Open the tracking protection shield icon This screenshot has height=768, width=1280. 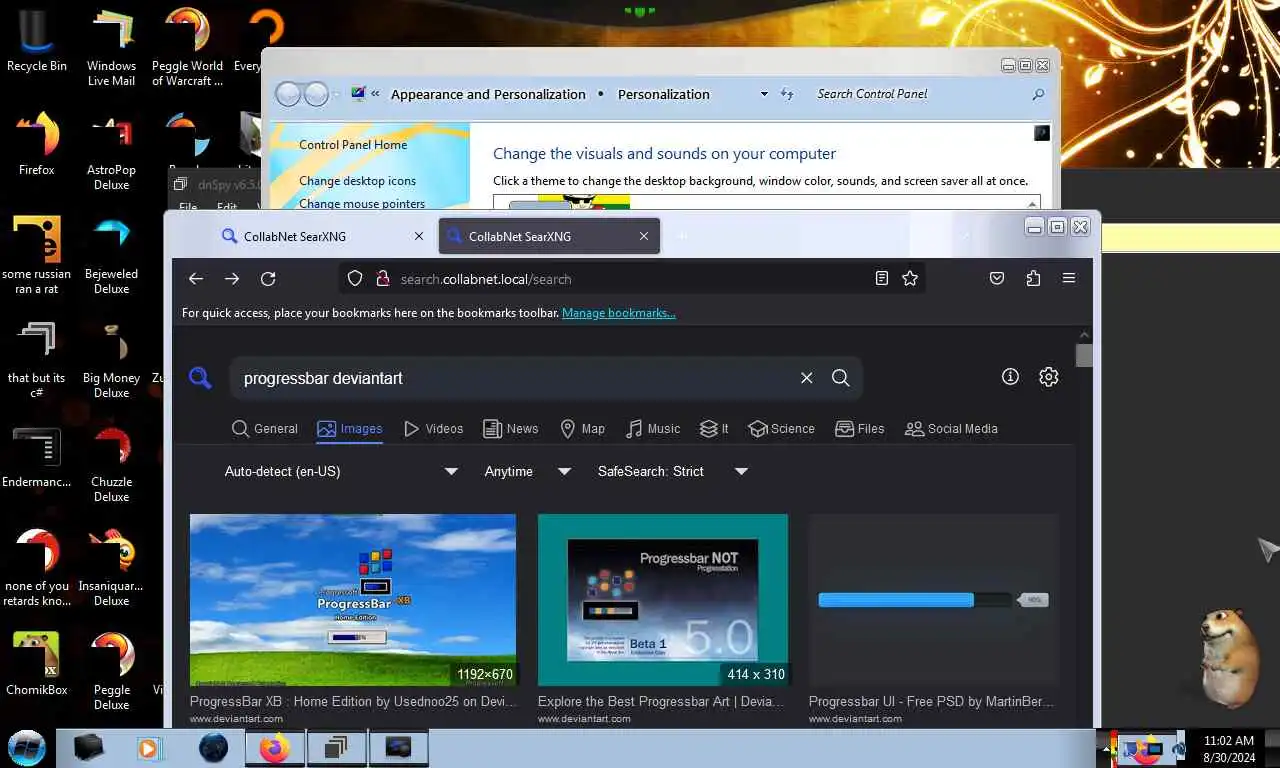coord(355,279)
